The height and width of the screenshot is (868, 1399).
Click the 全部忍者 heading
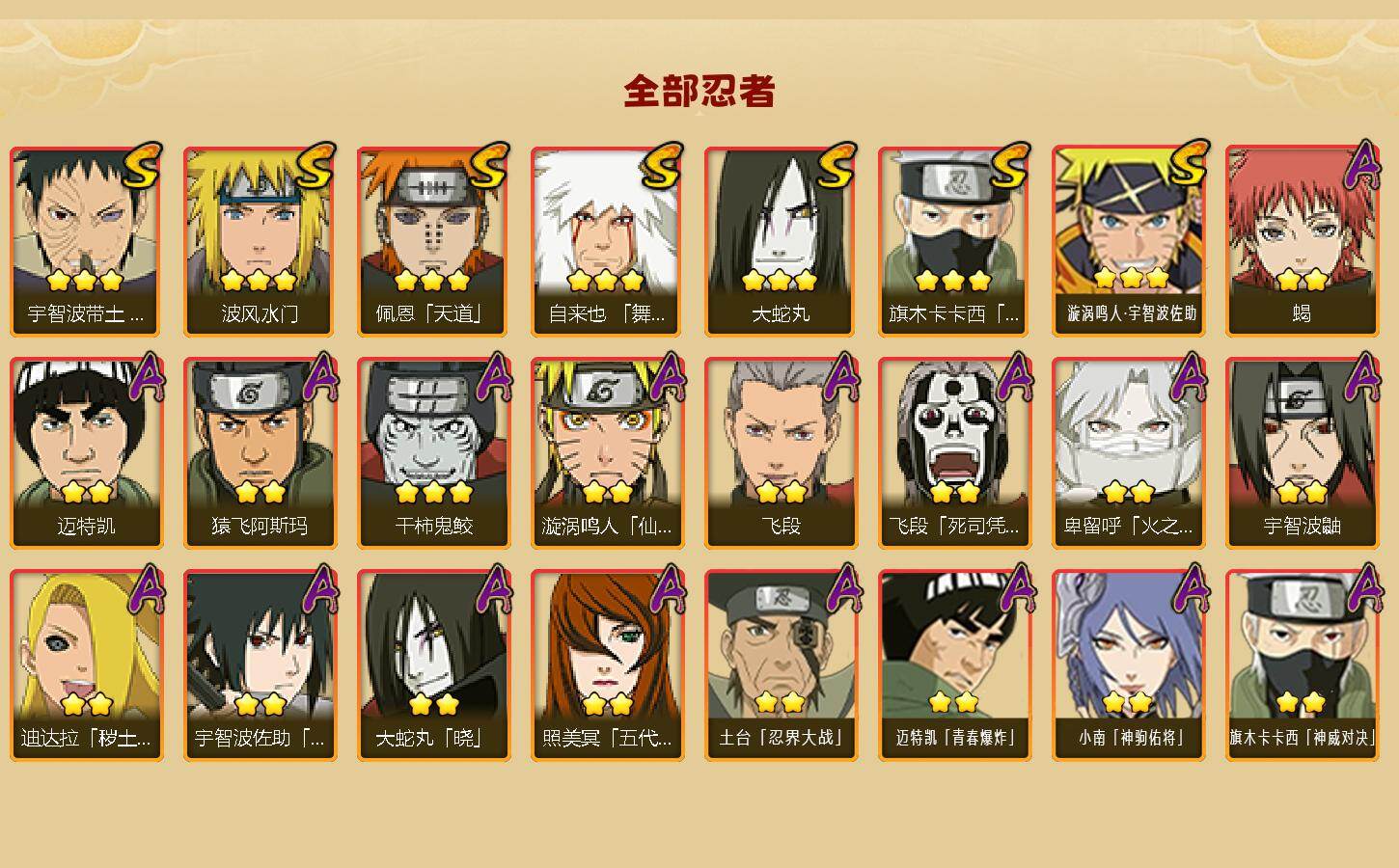699,91
